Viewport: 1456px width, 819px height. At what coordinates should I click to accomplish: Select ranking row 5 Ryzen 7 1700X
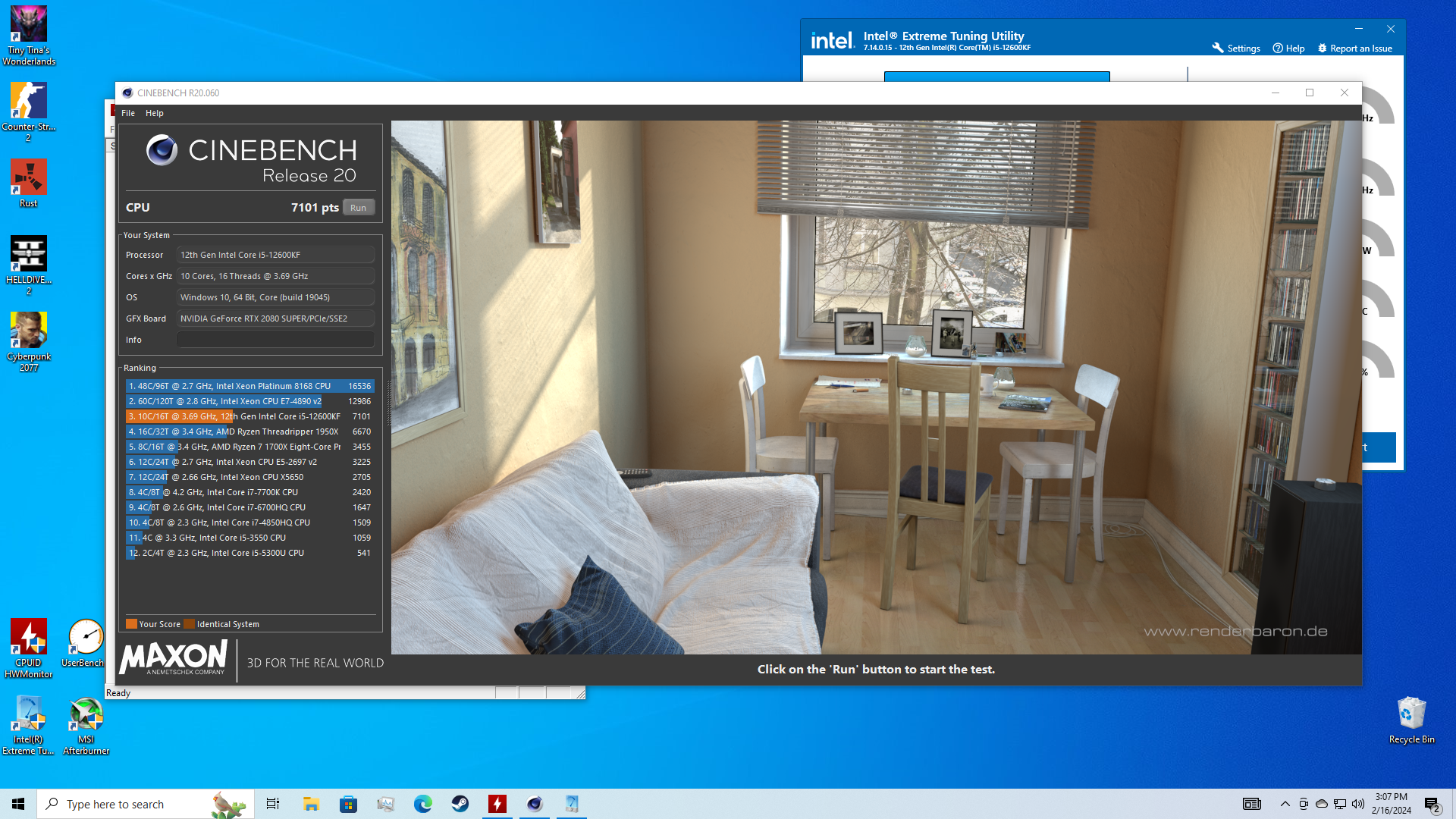(250, 447)
